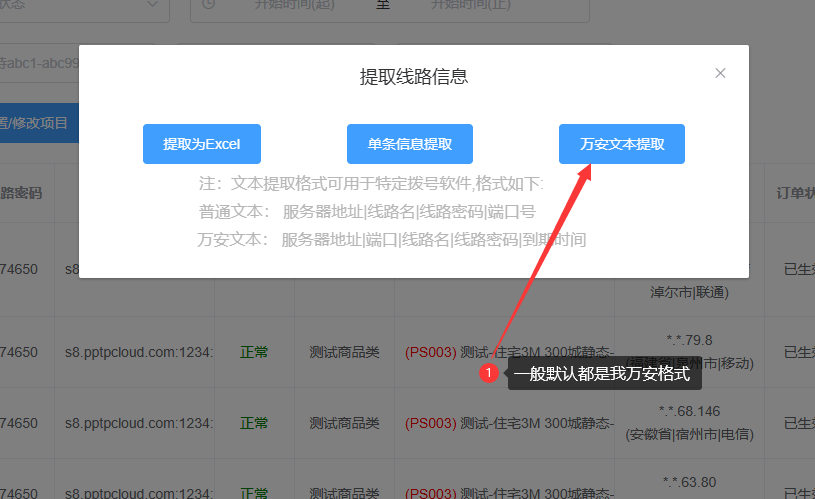Open the status dropdown behind dialog
The width and height of the screenshot is (815, 499).
(83, 6)
